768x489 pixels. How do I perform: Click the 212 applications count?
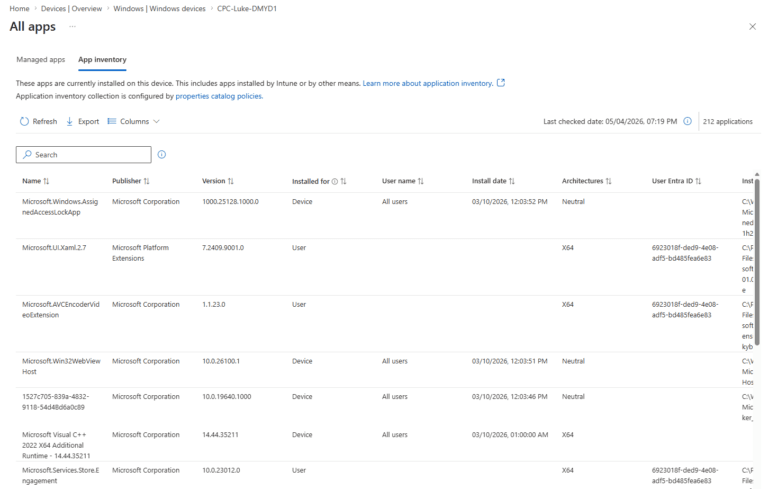coord(727,122)
